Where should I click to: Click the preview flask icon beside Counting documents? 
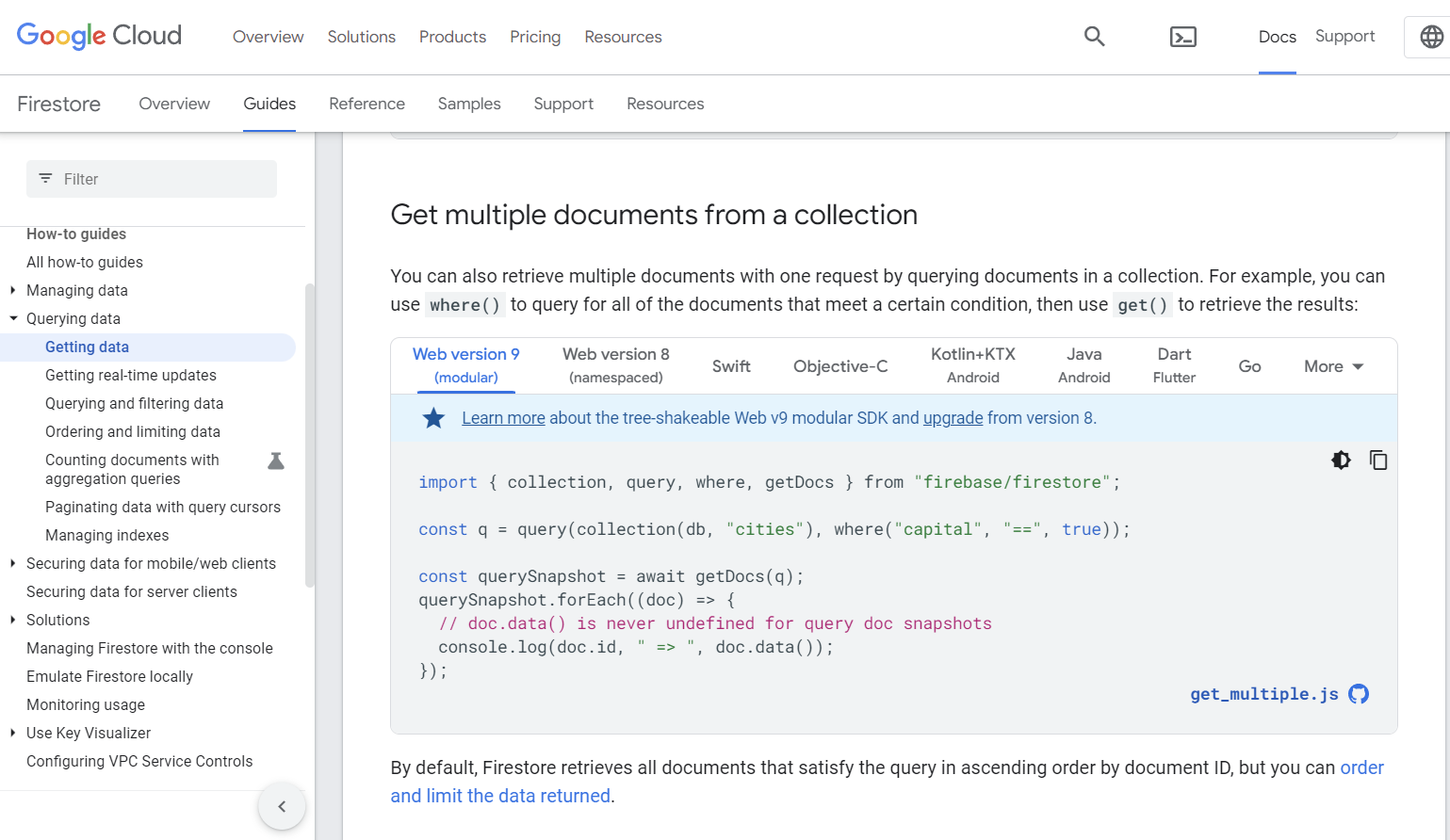tap(276, 460)
